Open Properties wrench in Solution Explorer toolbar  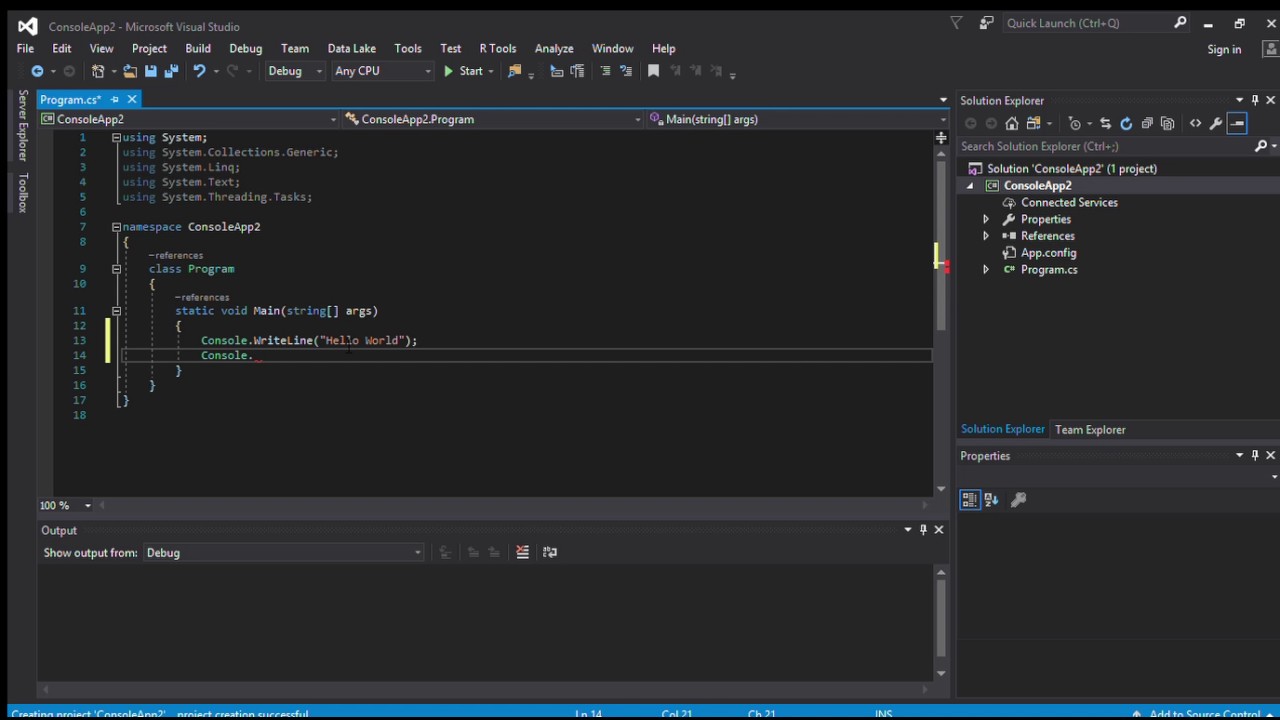(1216, 123)
